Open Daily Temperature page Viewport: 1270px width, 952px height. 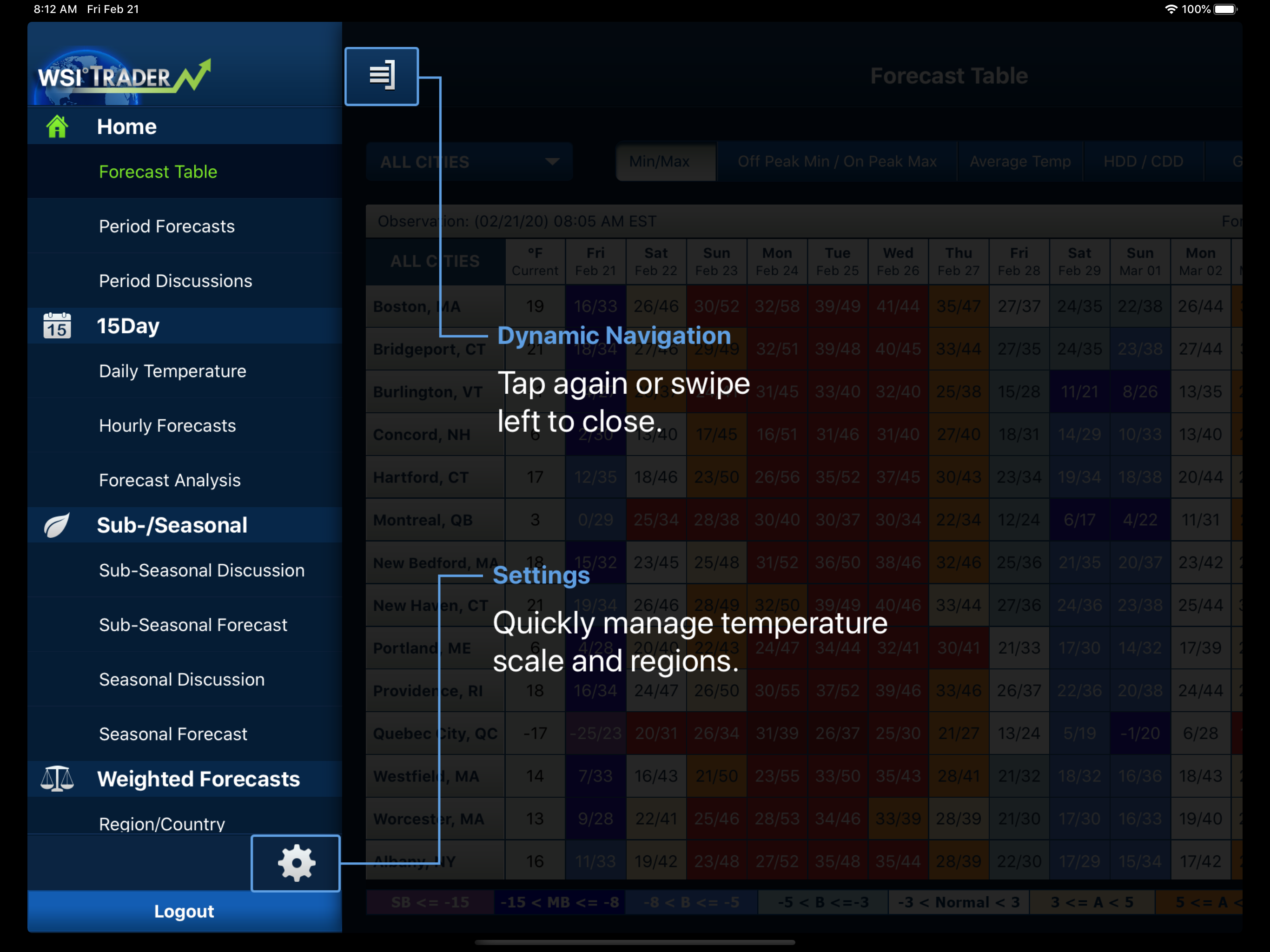click(x=185, y=371)
